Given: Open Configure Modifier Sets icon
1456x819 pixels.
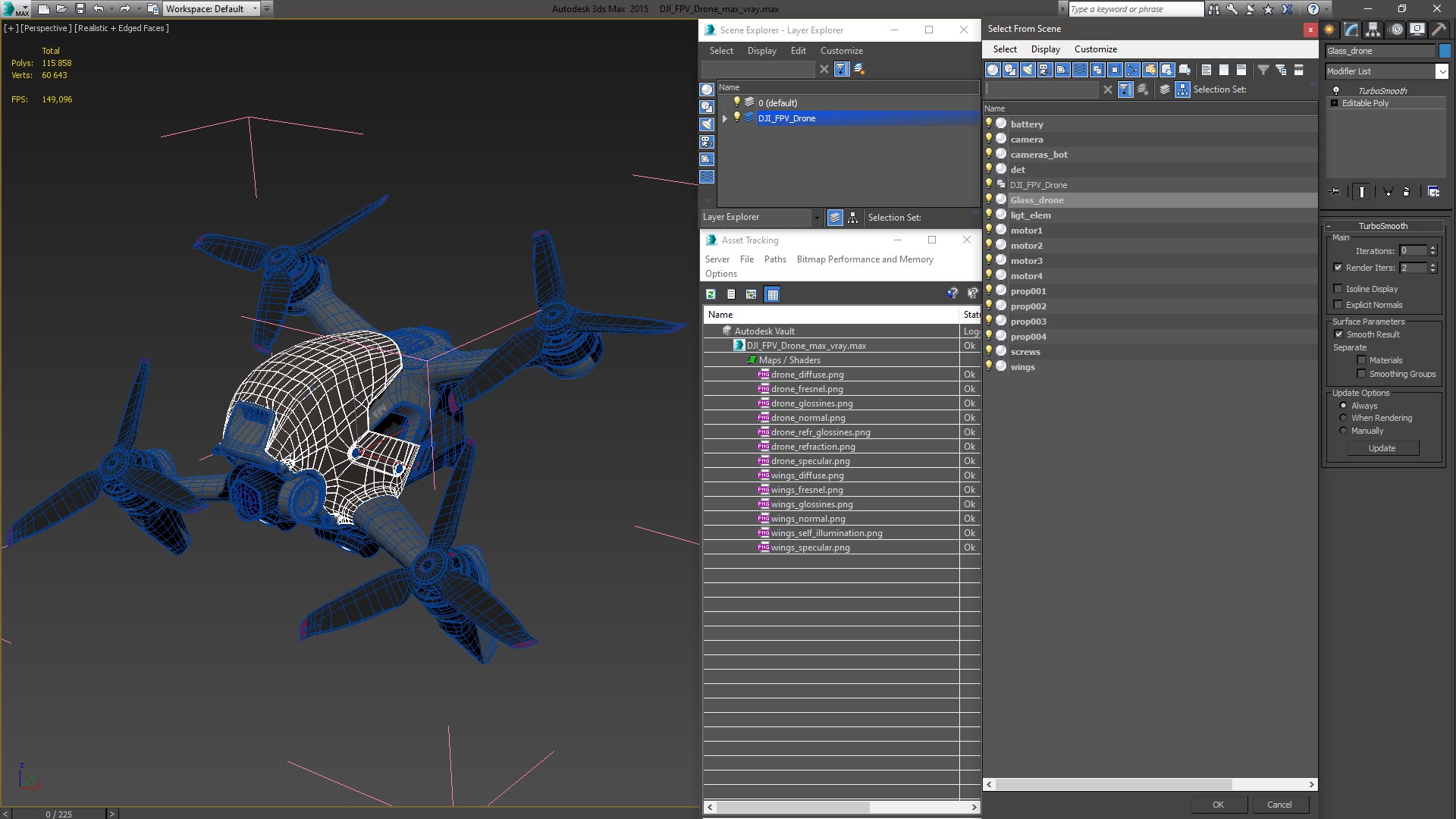Looking at the screenshot, I should coord(1433,192).
